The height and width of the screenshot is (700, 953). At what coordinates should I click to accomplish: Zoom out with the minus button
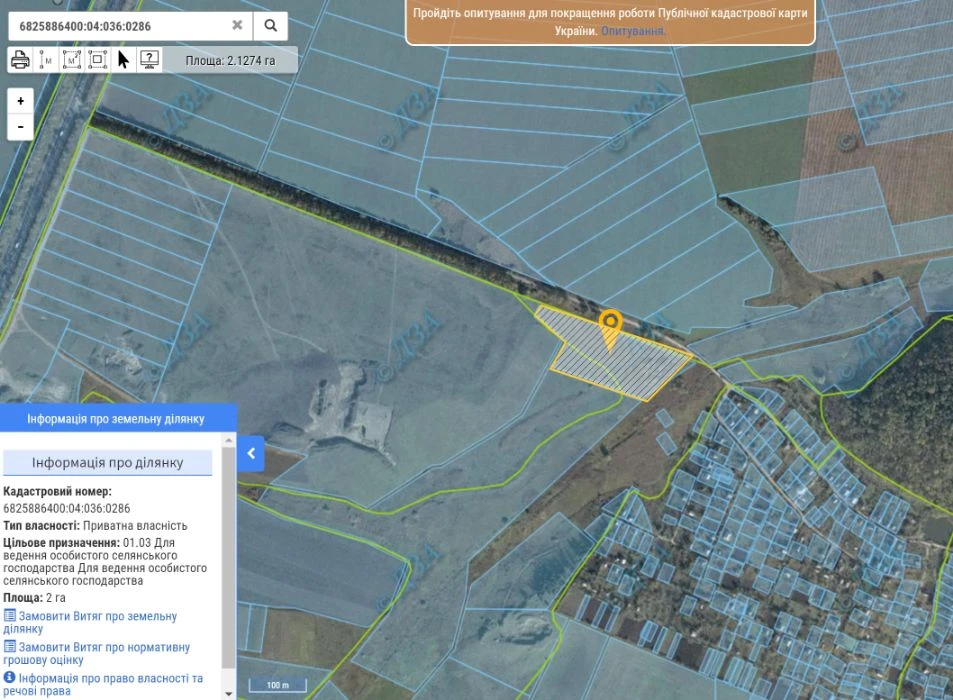(x=21, y=127)
